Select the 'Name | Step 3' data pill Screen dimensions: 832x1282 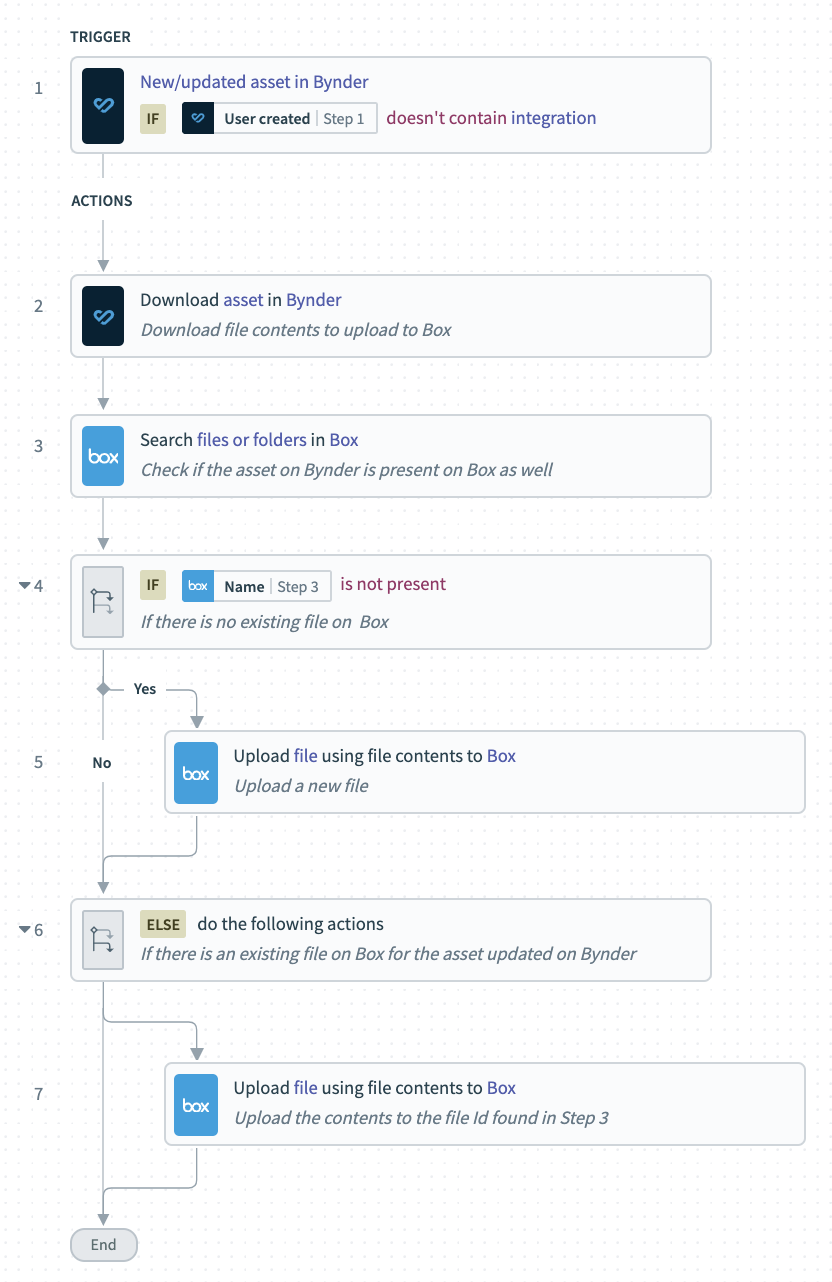click(x=256, y=586)
